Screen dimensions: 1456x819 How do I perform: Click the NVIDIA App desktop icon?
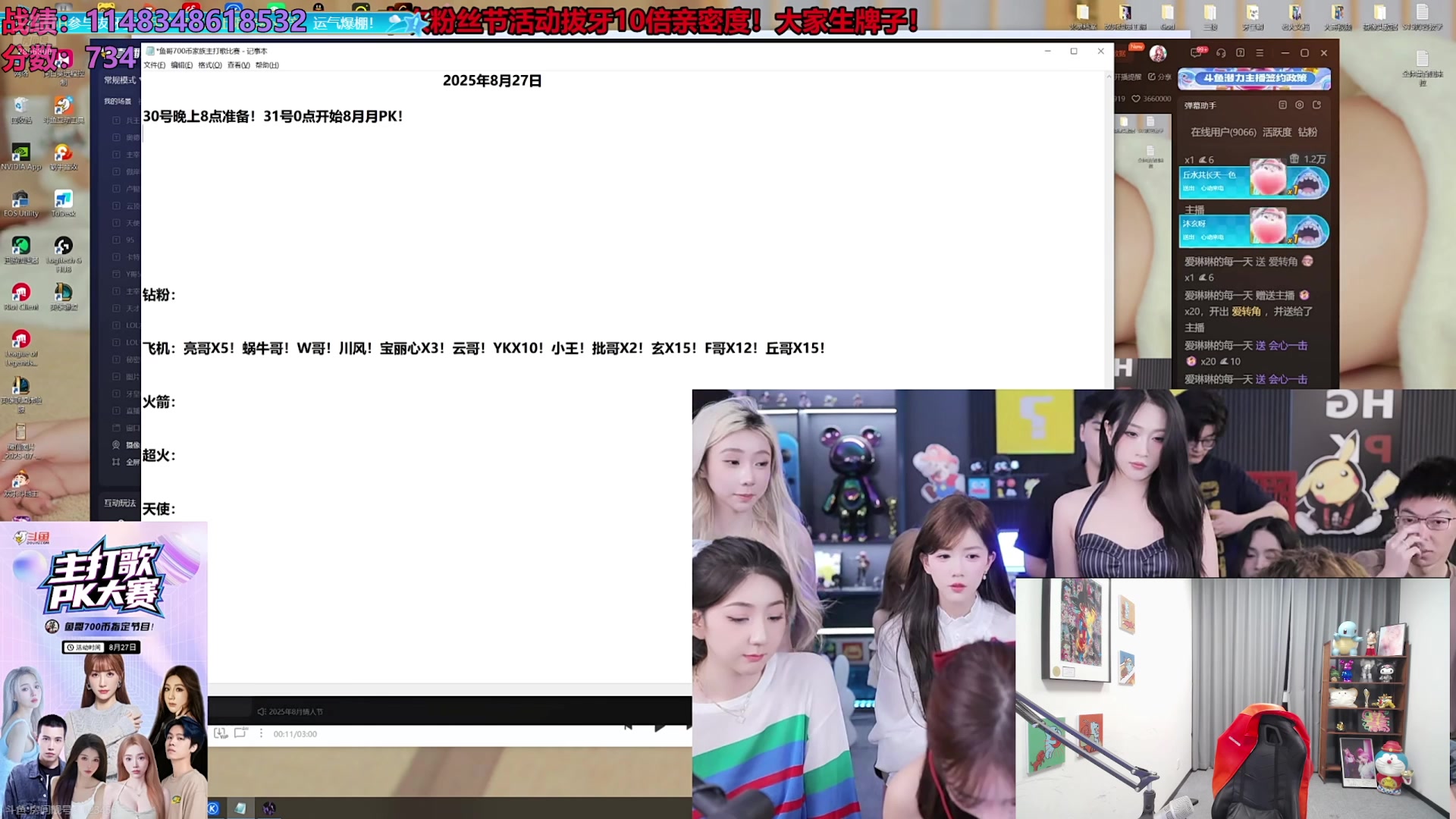(x=21, y=158)
